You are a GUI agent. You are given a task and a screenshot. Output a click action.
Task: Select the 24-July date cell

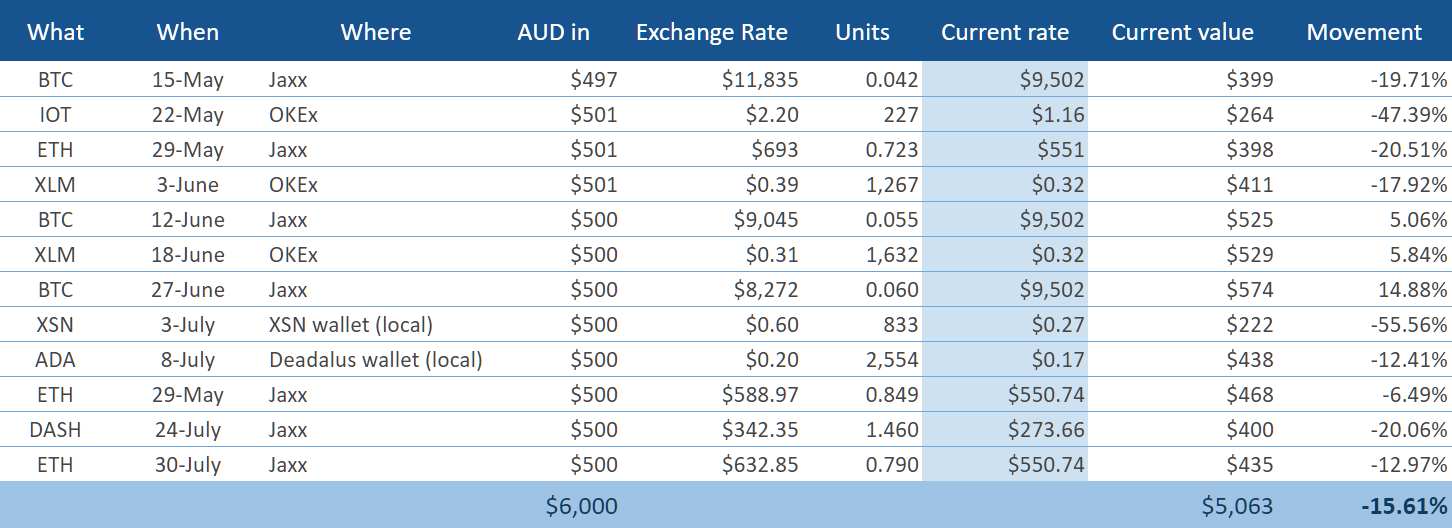pos(188,430)
